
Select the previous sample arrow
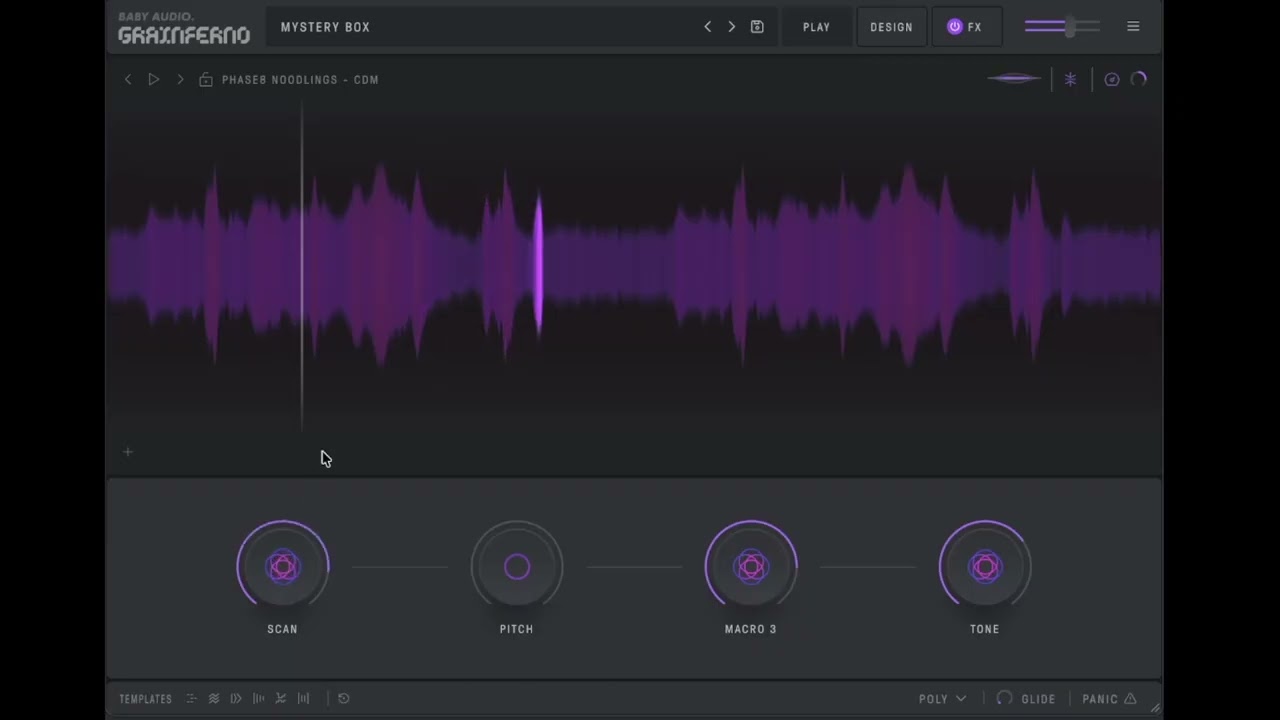tap(128, 79)
